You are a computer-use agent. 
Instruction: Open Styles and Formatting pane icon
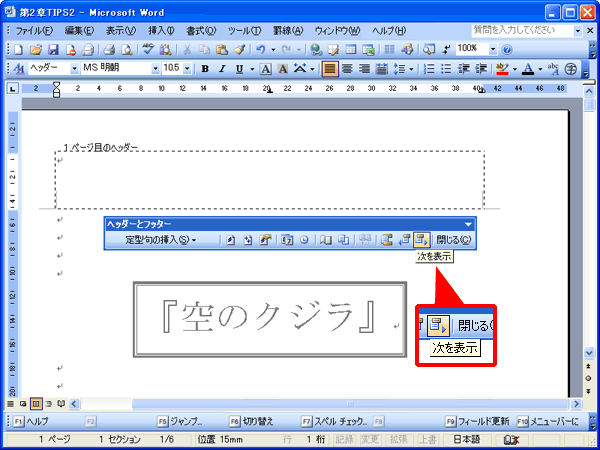(18, 69)
